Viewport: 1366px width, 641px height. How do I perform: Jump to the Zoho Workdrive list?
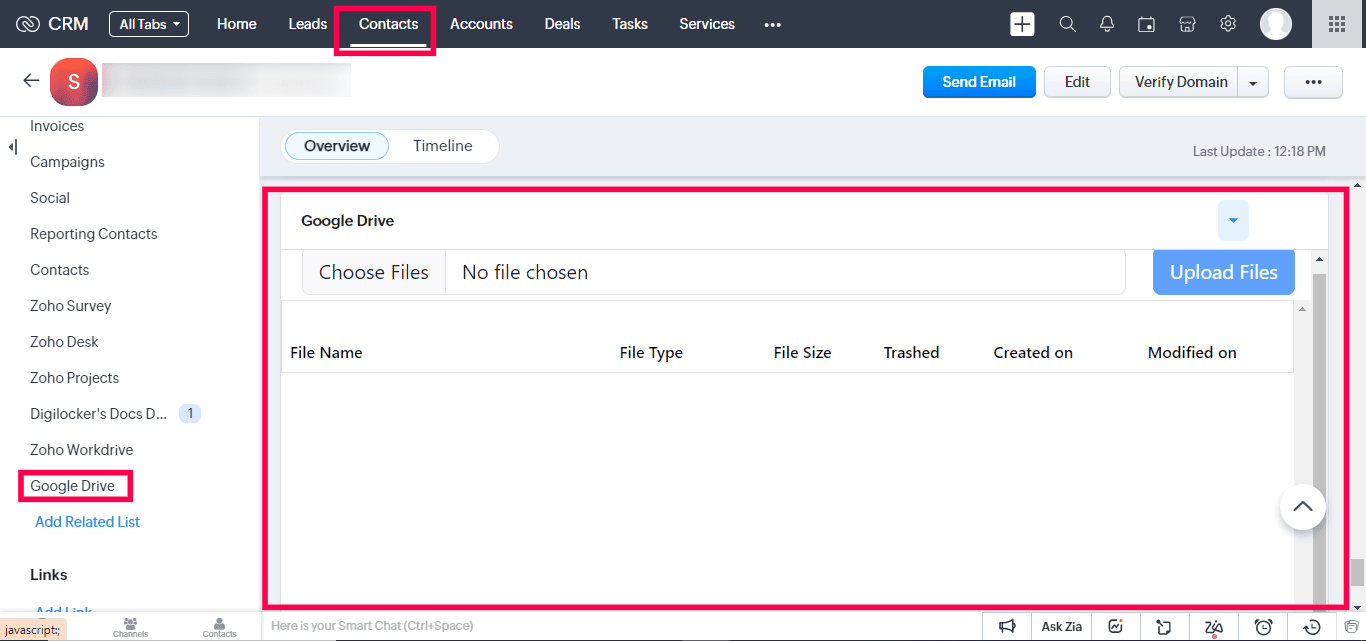pos(82,450)
